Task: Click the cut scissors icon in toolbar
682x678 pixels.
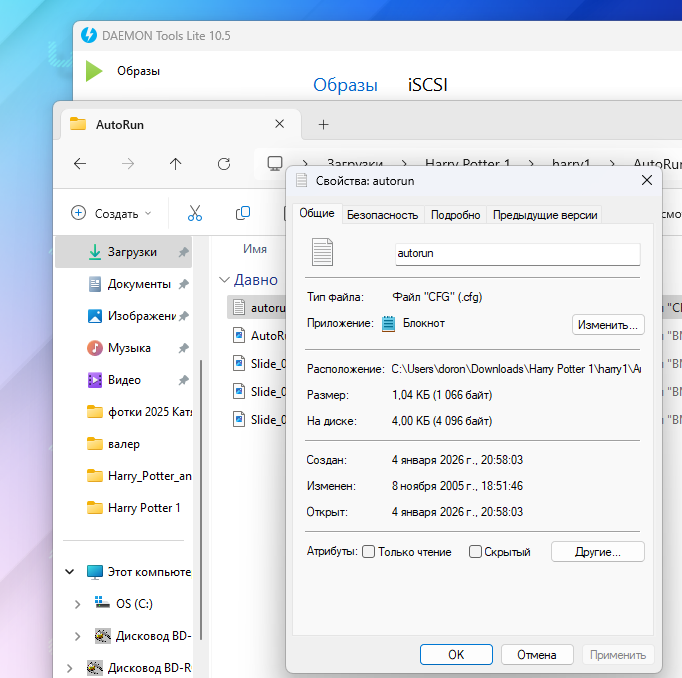Action: [x=195, y=213]
